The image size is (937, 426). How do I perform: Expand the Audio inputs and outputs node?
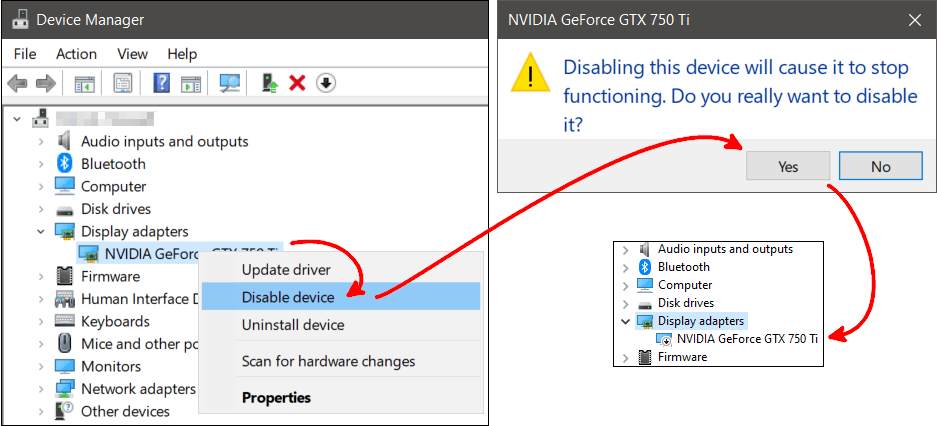click(x=41, y=142)
